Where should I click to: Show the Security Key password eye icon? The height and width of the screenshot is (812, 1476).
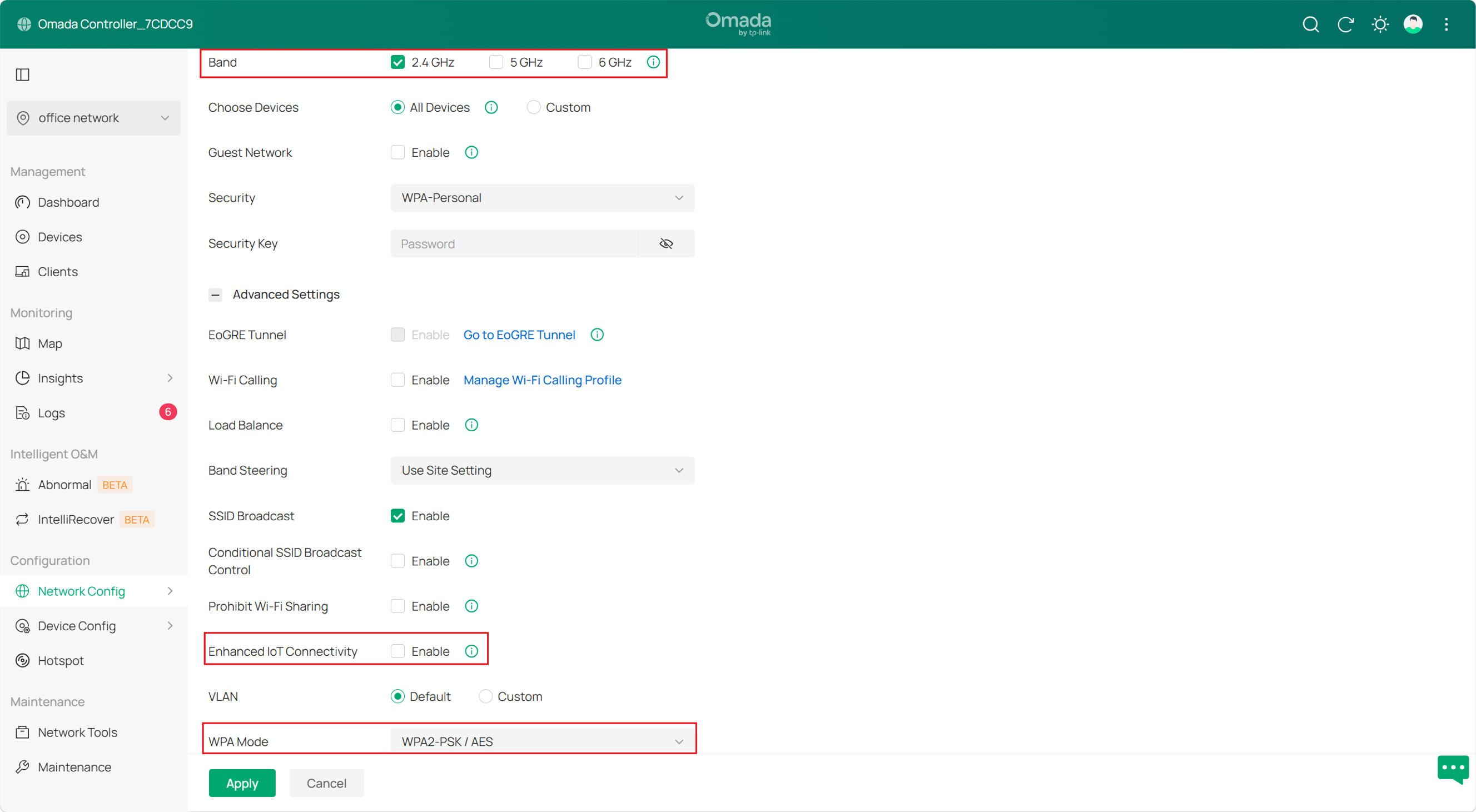[666, 243]
